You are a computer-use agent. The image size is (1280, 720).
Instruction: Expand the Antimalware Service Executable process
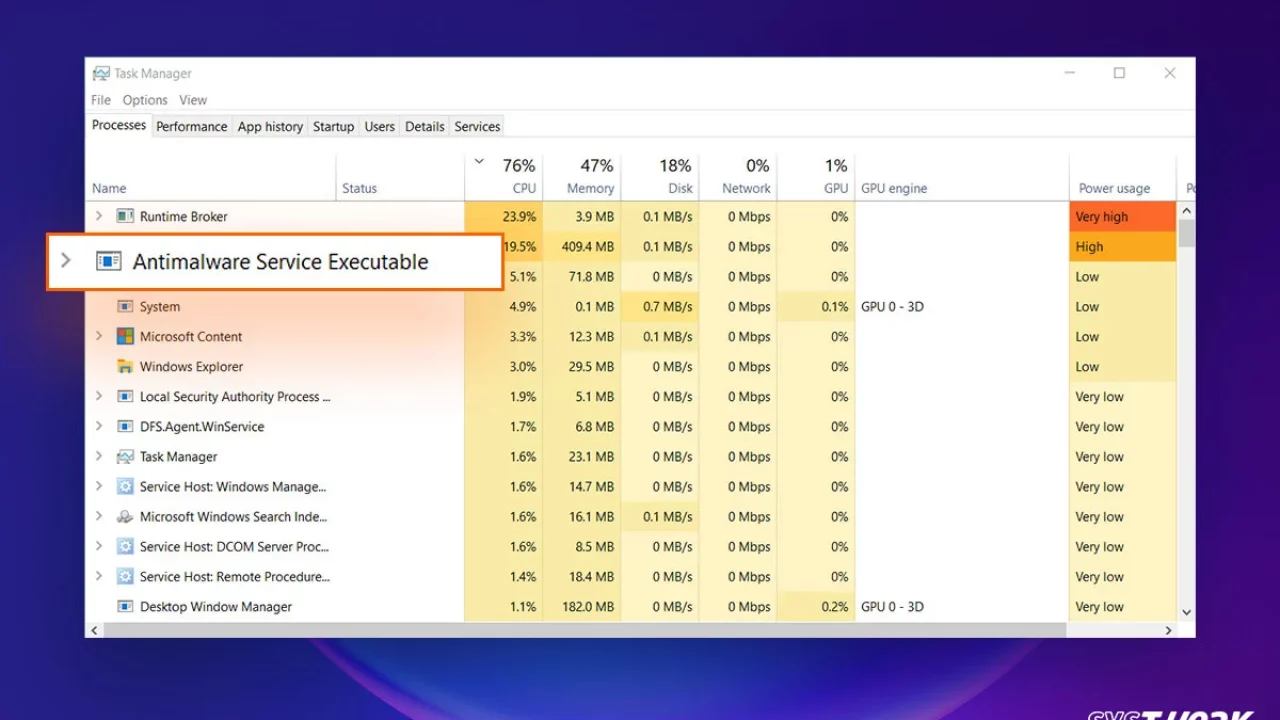tap(65, 261)
